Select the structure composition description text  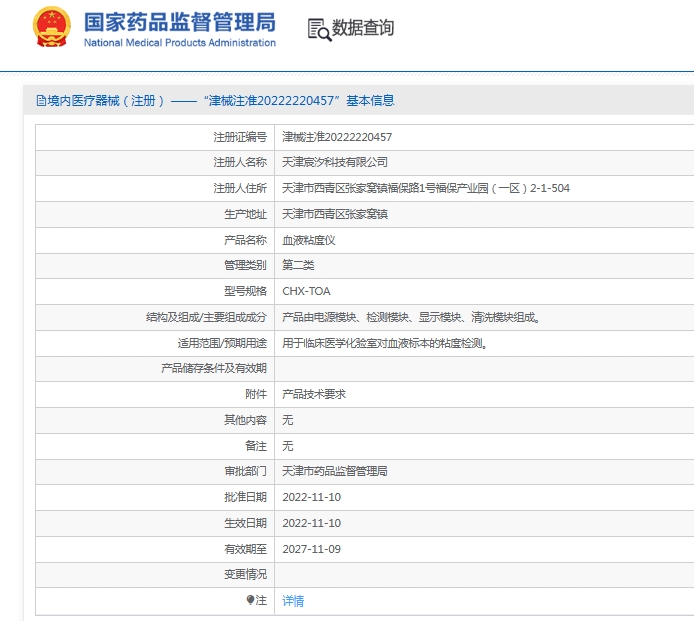411,317
